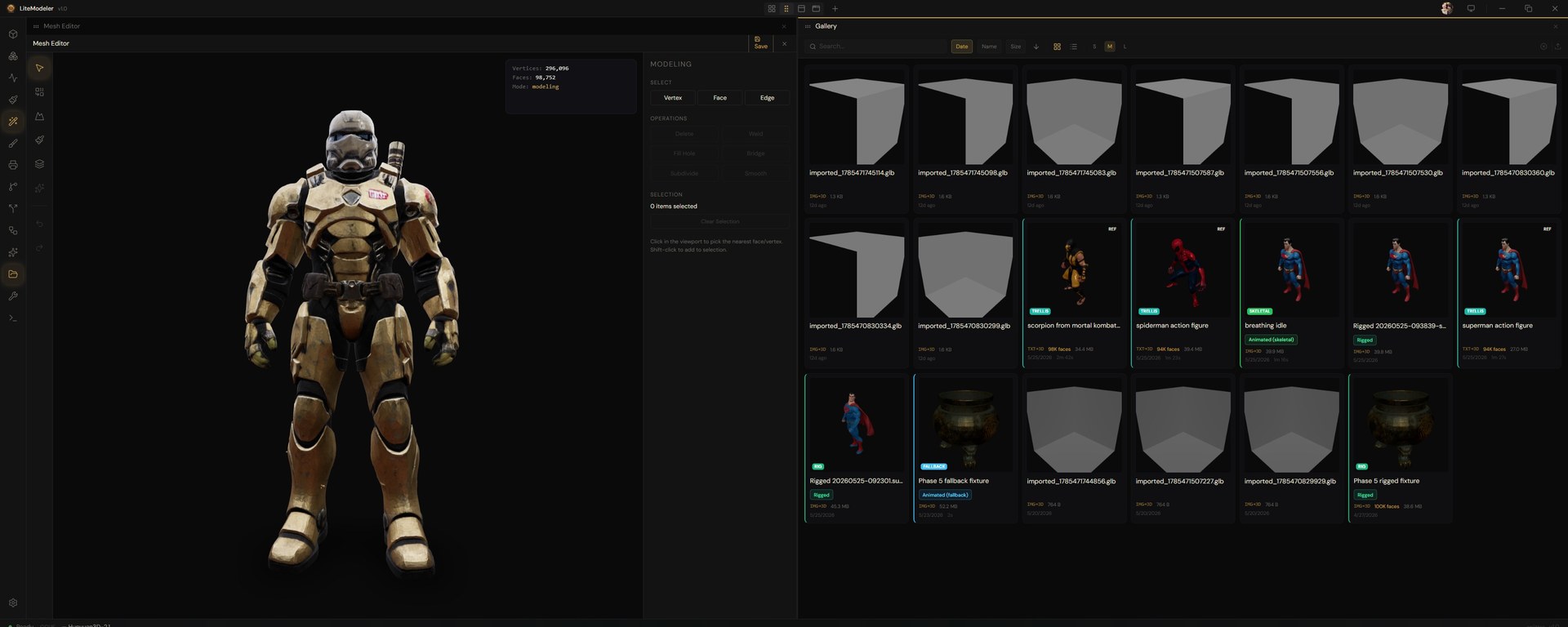
Task: Open the scorpion from mortal kombat thumbnail
Action: (x=1074, y=269)
